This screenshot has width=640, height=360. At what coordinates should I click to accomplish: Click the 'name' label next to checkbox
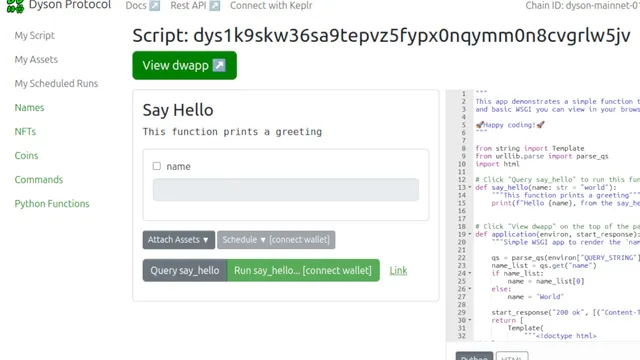tap(178, 167)
